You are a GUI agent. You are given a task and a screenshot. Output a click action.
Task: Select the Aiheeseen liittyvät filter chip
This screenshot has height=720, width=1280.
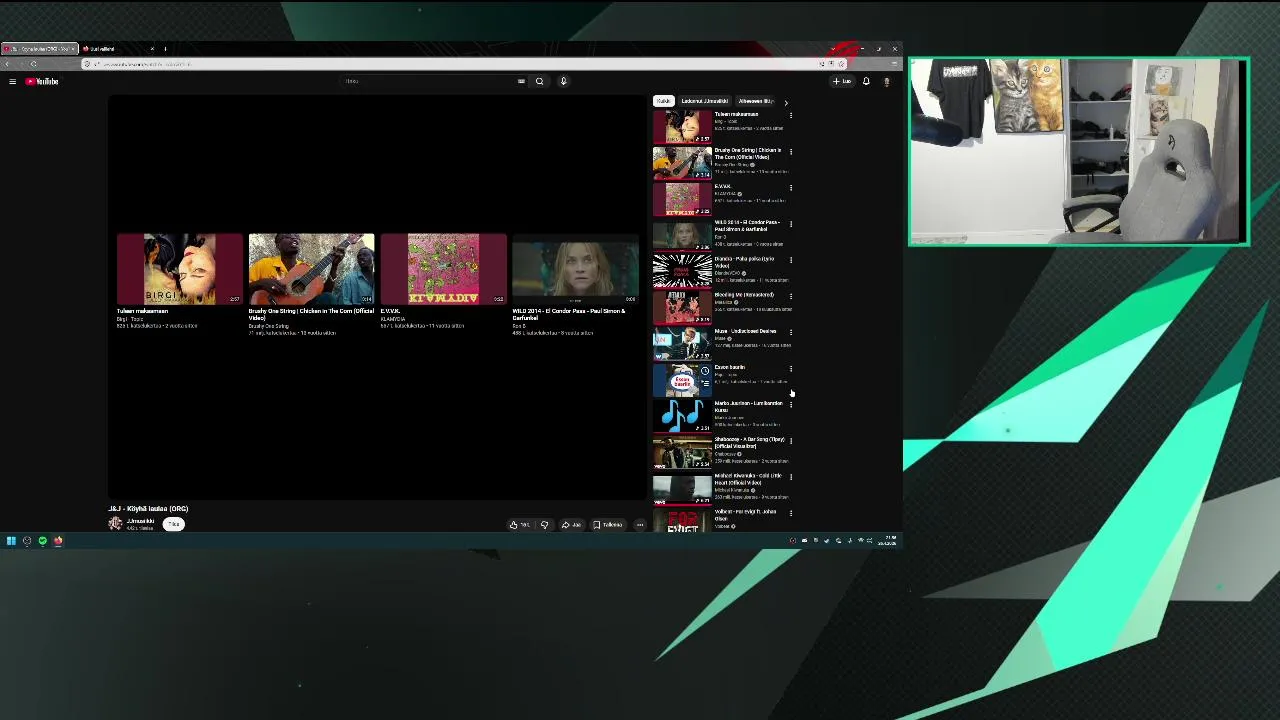pos(756,101)
